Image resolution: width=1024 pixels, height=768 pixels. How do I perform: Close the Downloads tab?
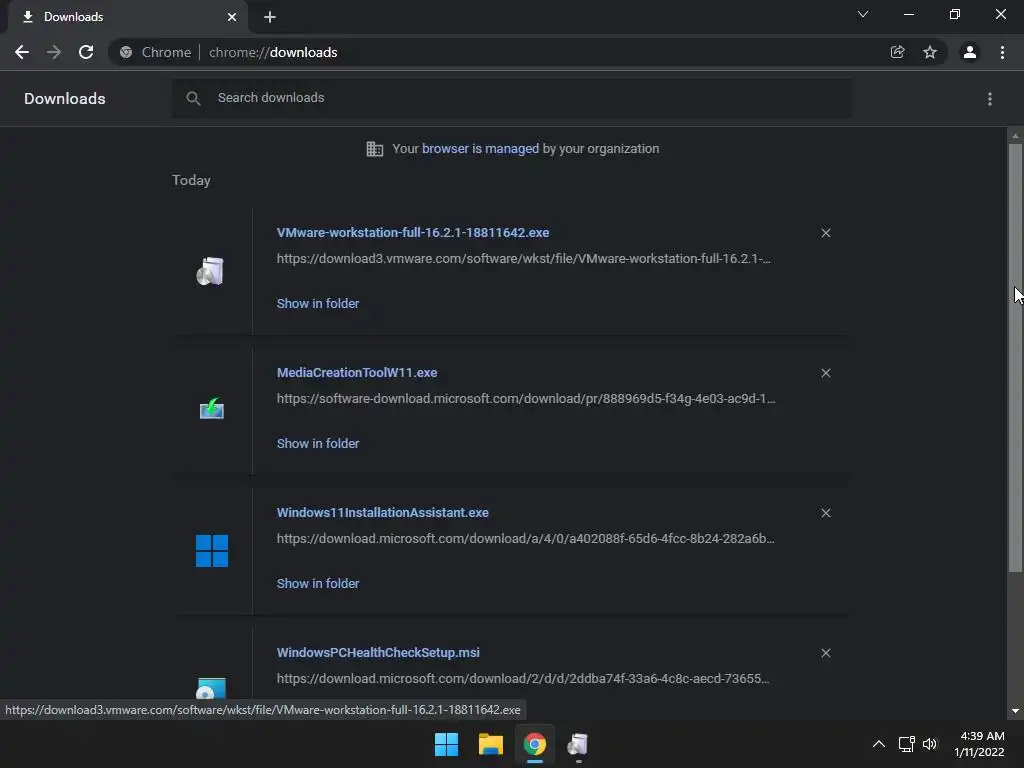[x=232, y=17]
